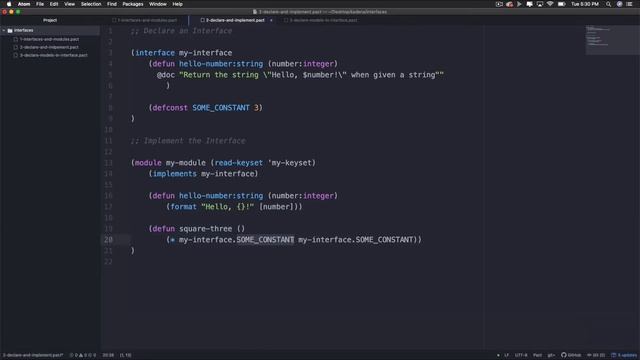Open 2-declare-and-implement.pact in tree view
This screenshot has height=360, width=640.
pos(49,47)
